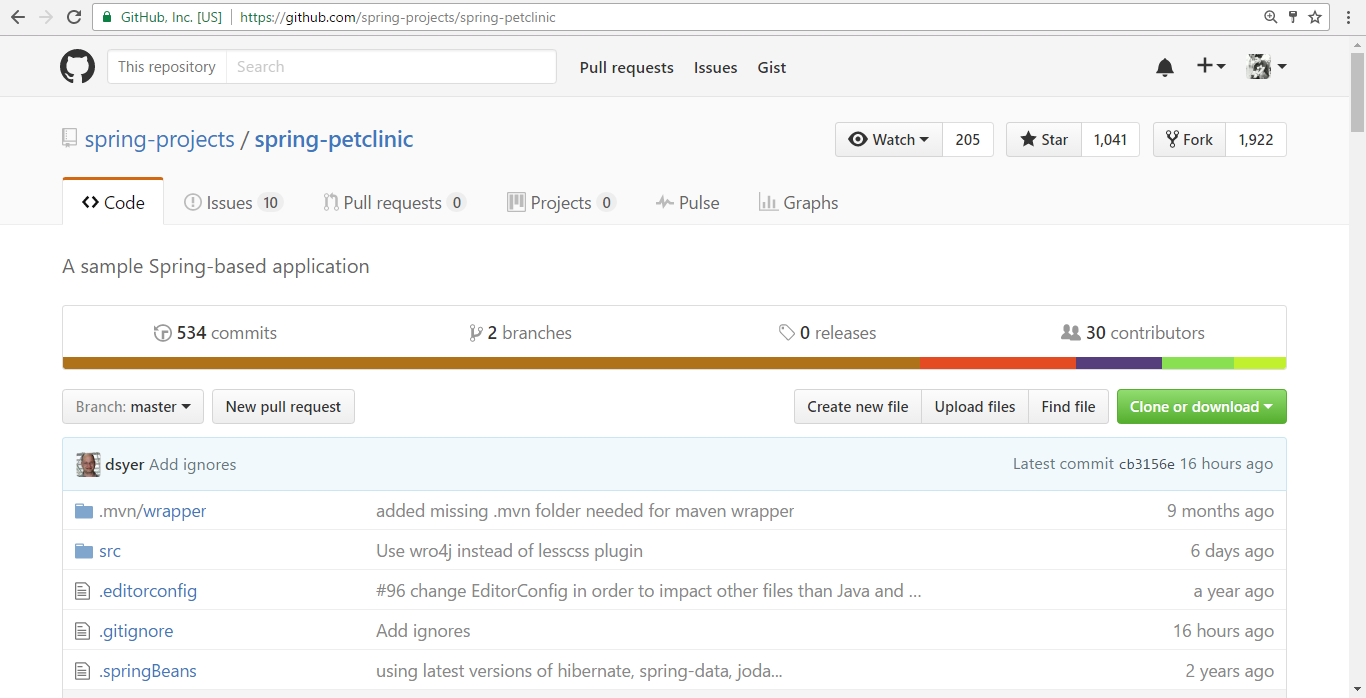This screenshot has height=698, width=1366.
Task: Click Issues in top navigation
Action: point(716,68)
